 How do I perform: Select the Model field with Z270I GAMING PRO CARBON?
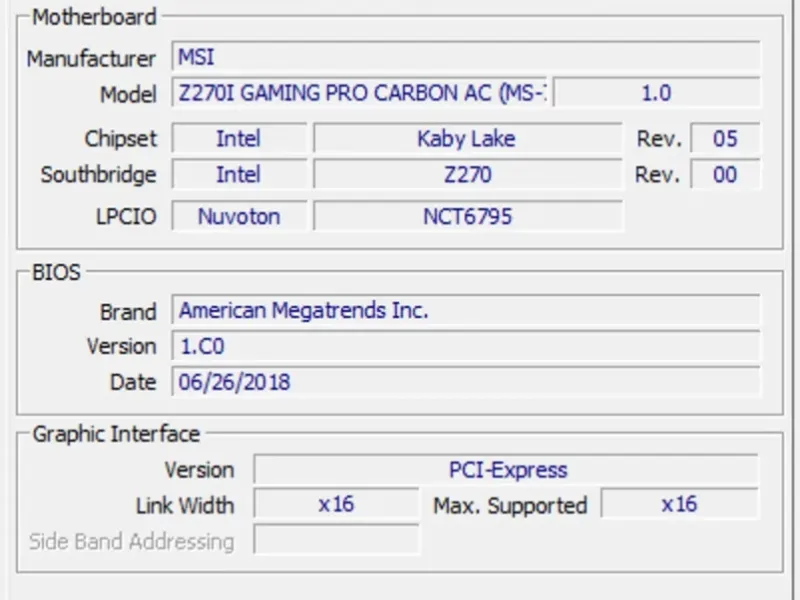click(x=360, y=93)
